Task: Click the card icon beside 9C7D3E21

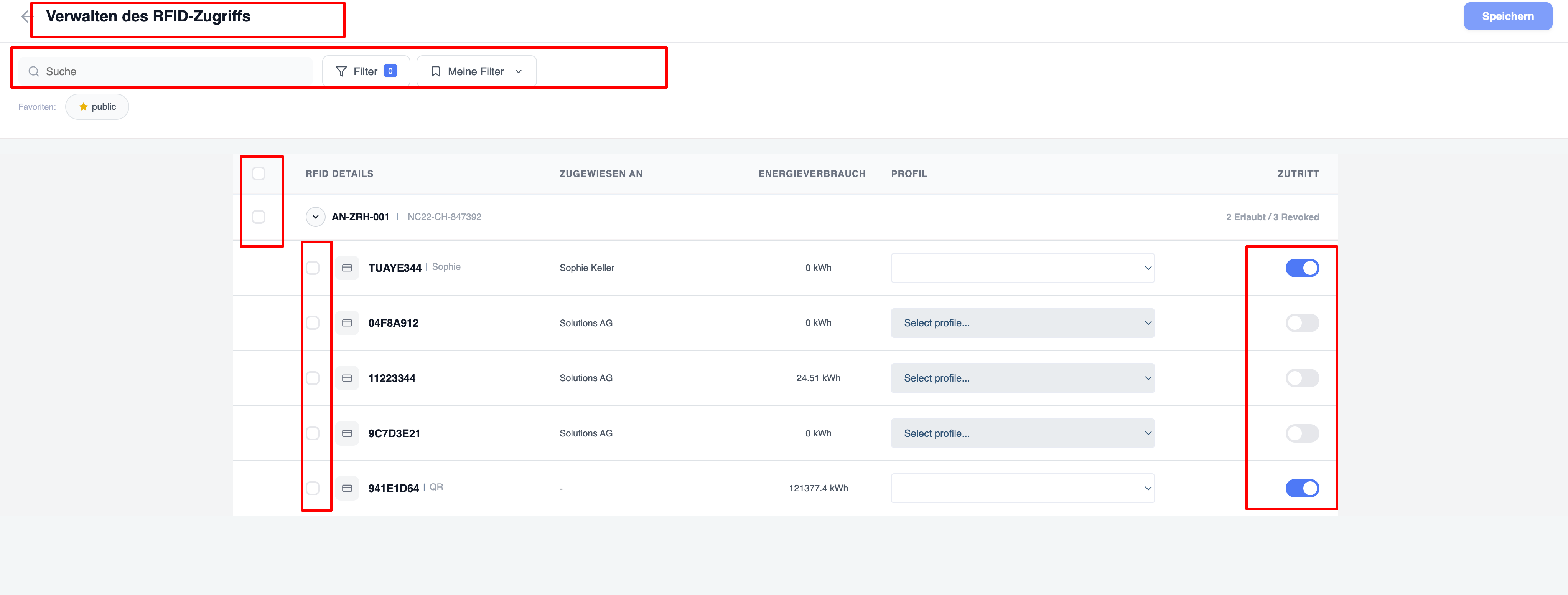Action: [x=347, y=433]
